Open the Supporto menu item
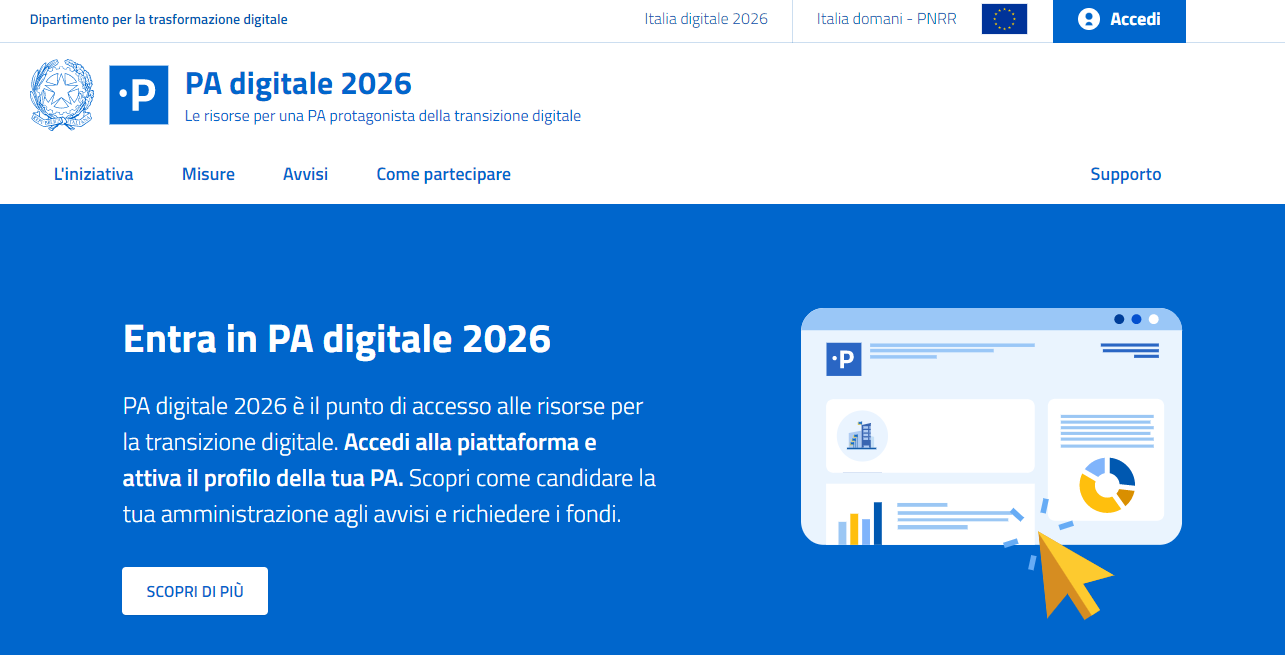Screen dimensions: 1285x655 click(x=1126, y=174)
